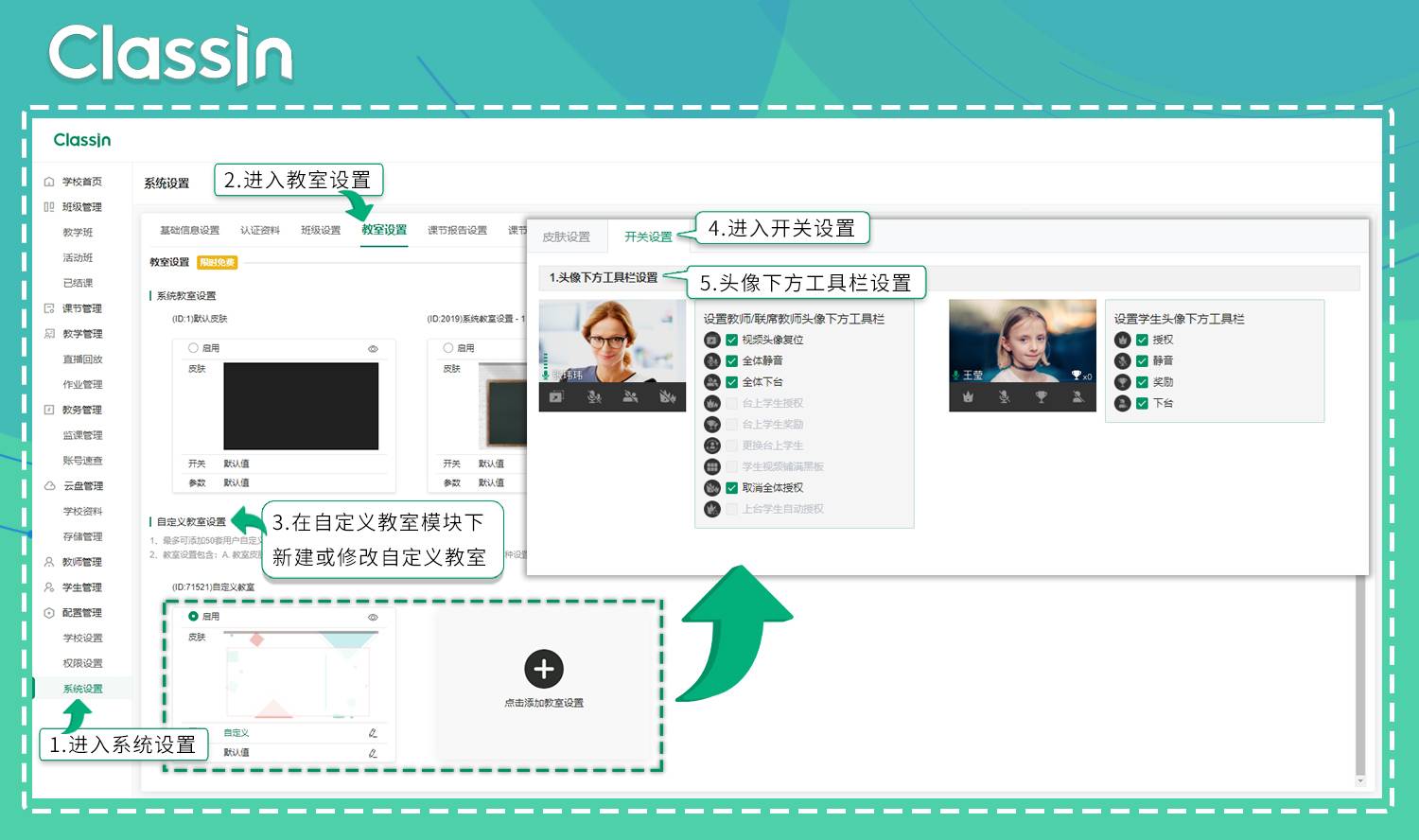
Task: Open 直播回放 in sidebar
Action: pyautogui.click(x=82, y=359)
